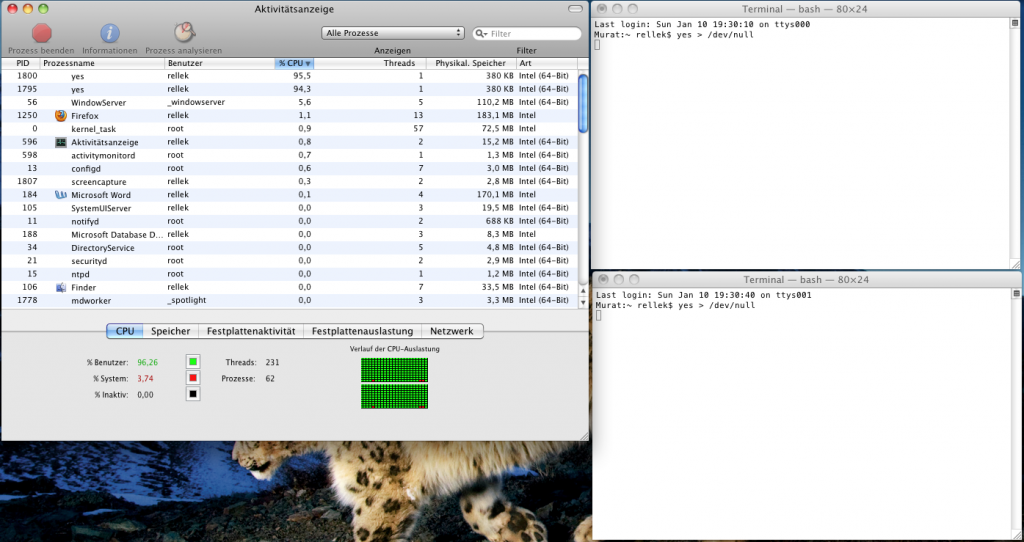Click the toolbar toggle pill button of Aktivitätsanzeige

(x=575, y=9)
